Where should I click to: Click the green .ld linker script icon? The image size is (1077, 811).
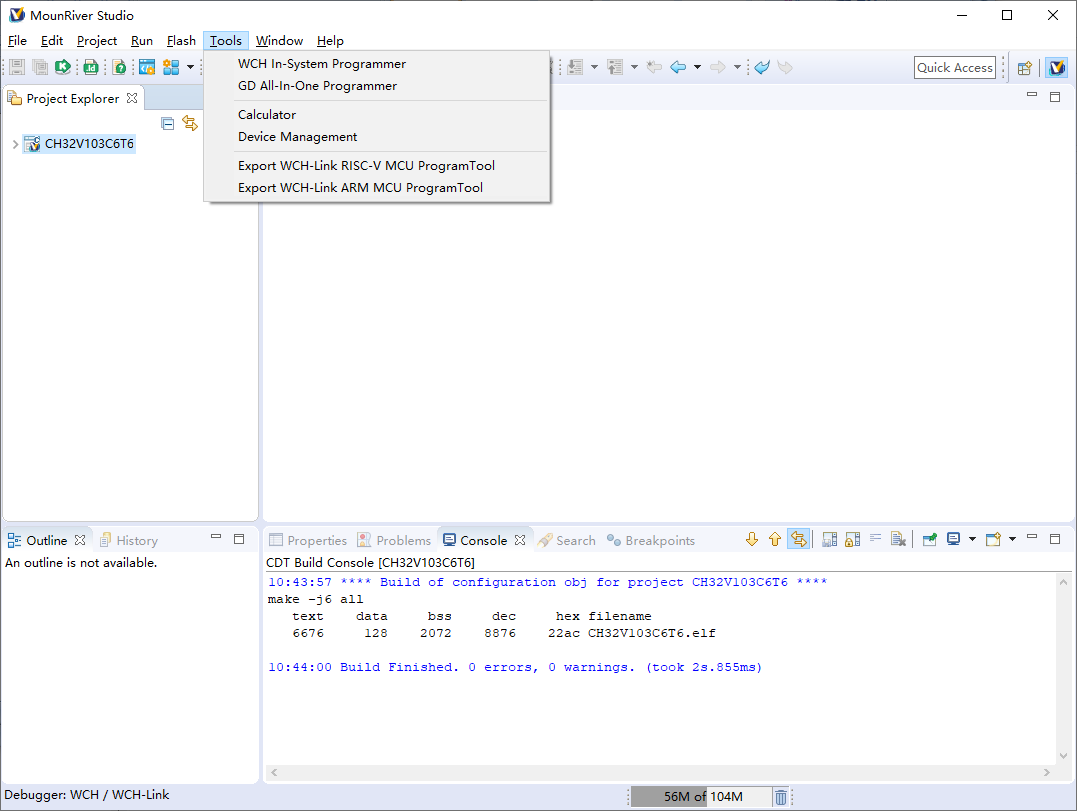[x=91, y=67]
